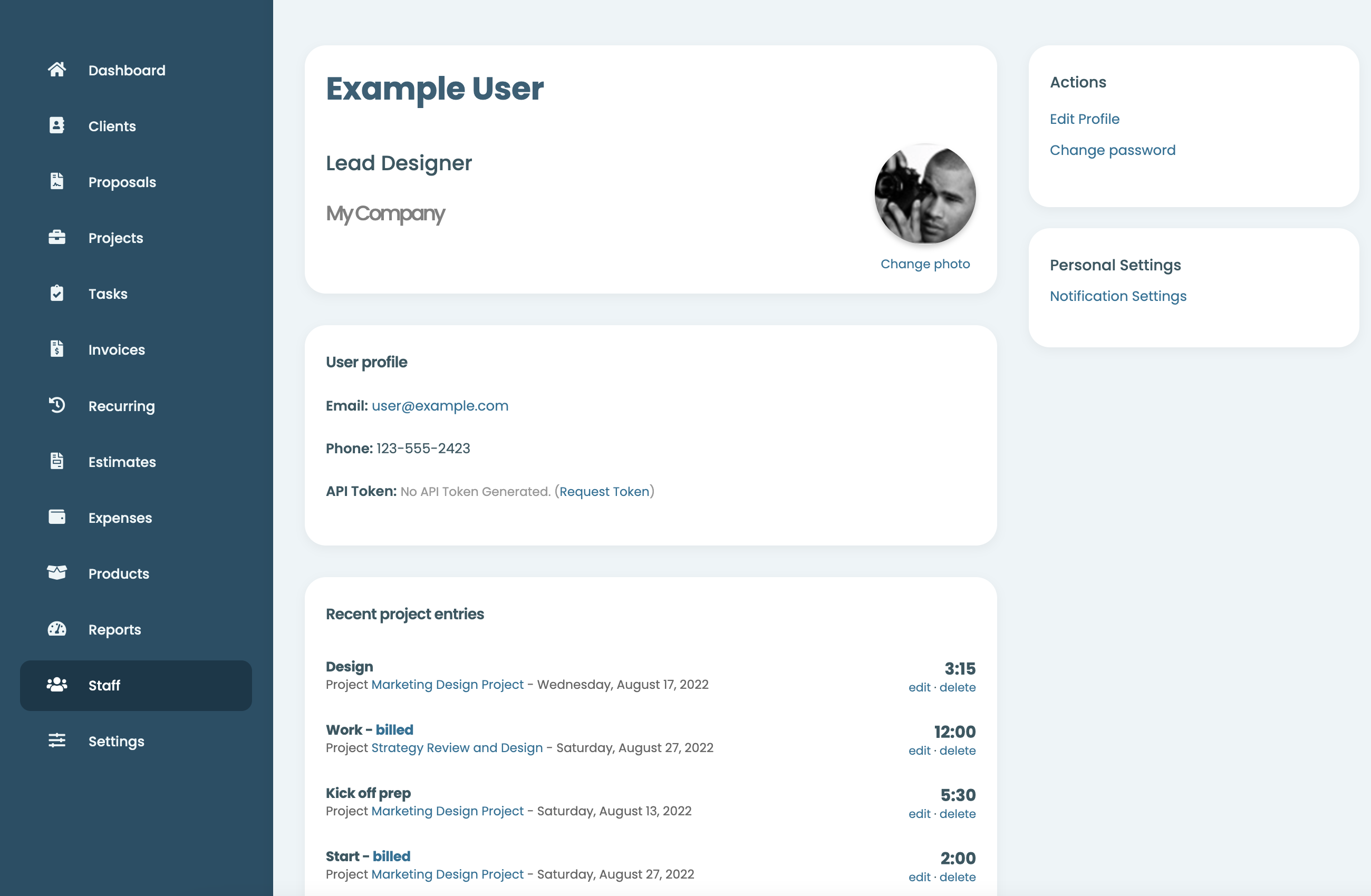Open the Change password link

(1112, 150)
